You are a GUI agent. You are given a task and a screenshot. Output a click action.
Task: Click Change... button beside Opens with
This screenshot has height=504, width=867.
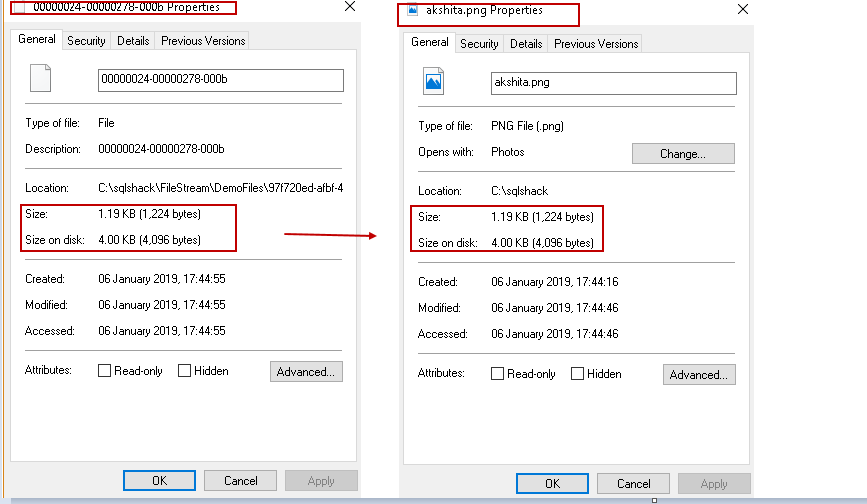pyautogui.click(x=683, y=154)
